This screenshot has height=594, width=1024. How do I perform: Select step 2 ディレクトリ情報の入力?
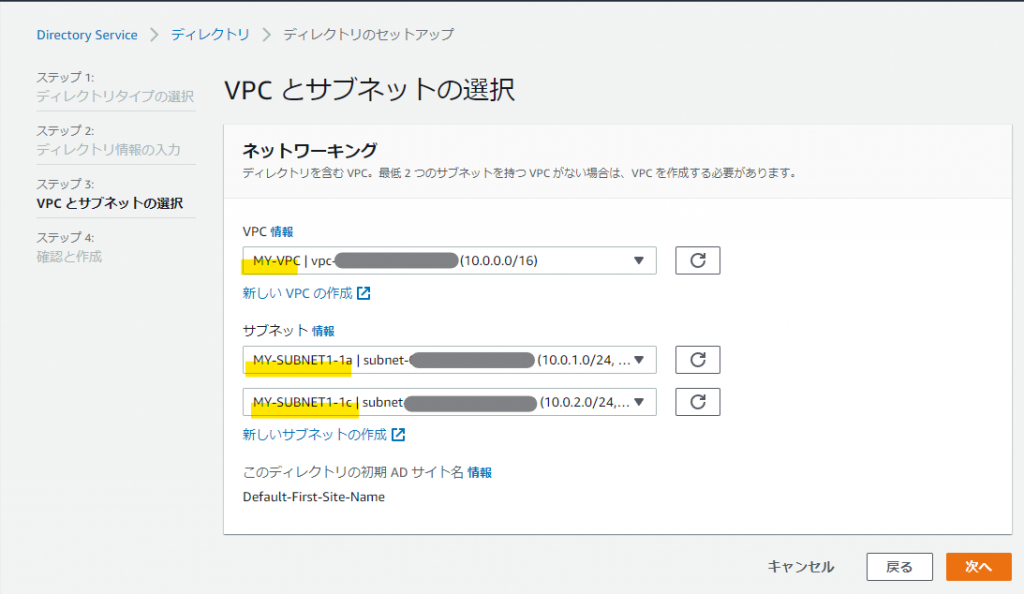[x=108, y=150]
